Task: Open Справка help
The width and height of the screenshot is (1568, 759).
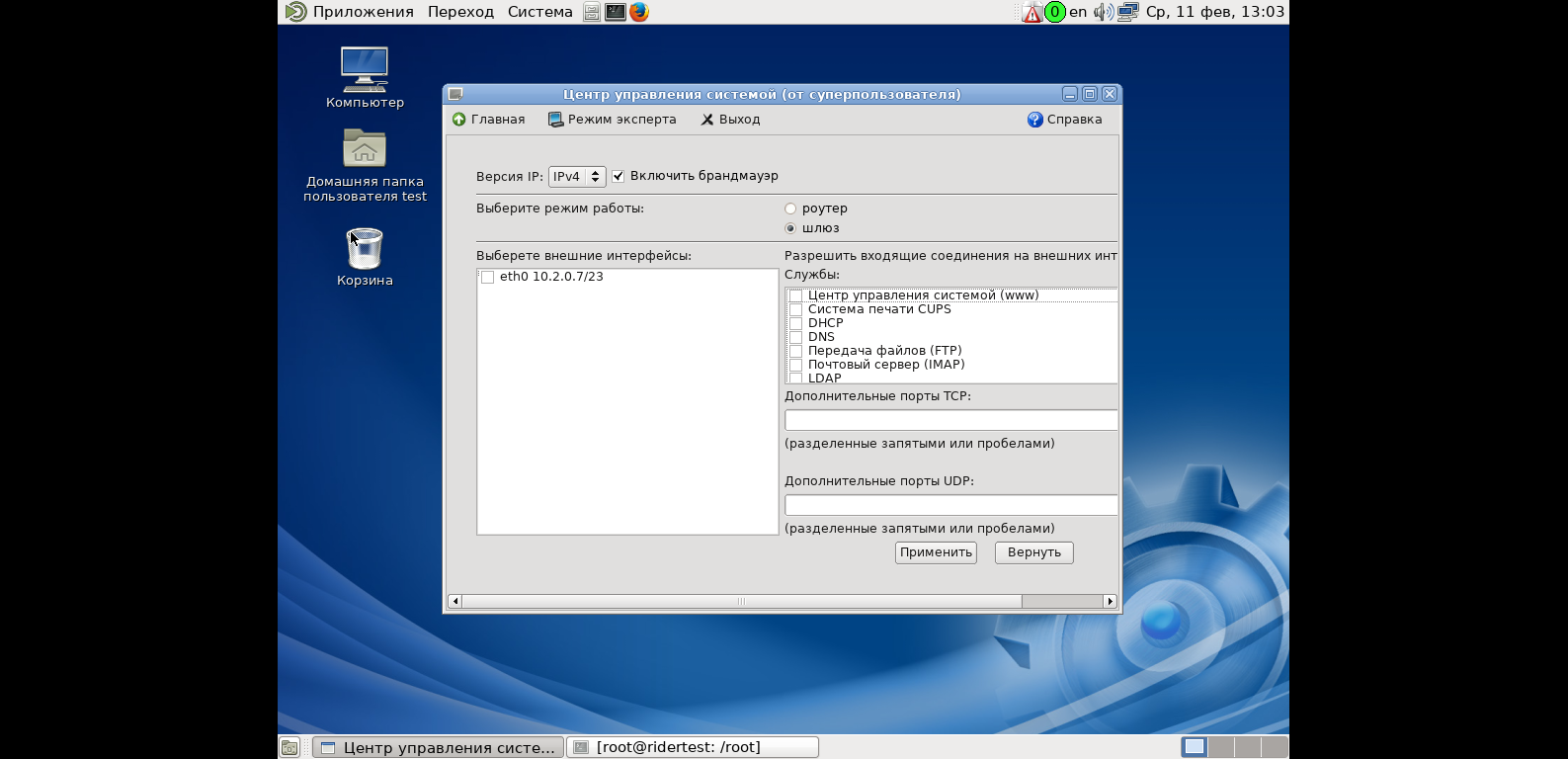Action: pos(1065,120)
